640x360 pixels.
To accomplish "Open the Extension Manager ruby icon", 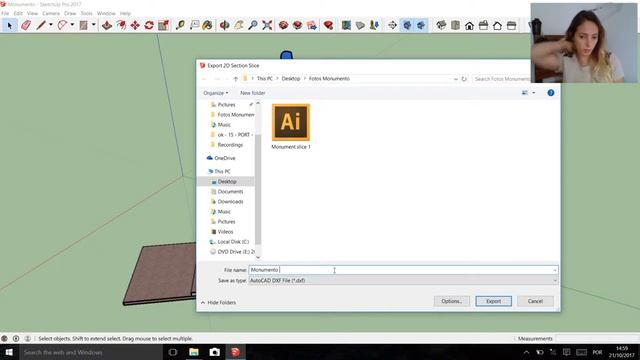I will pyautogui.click(x=328, y=26).
